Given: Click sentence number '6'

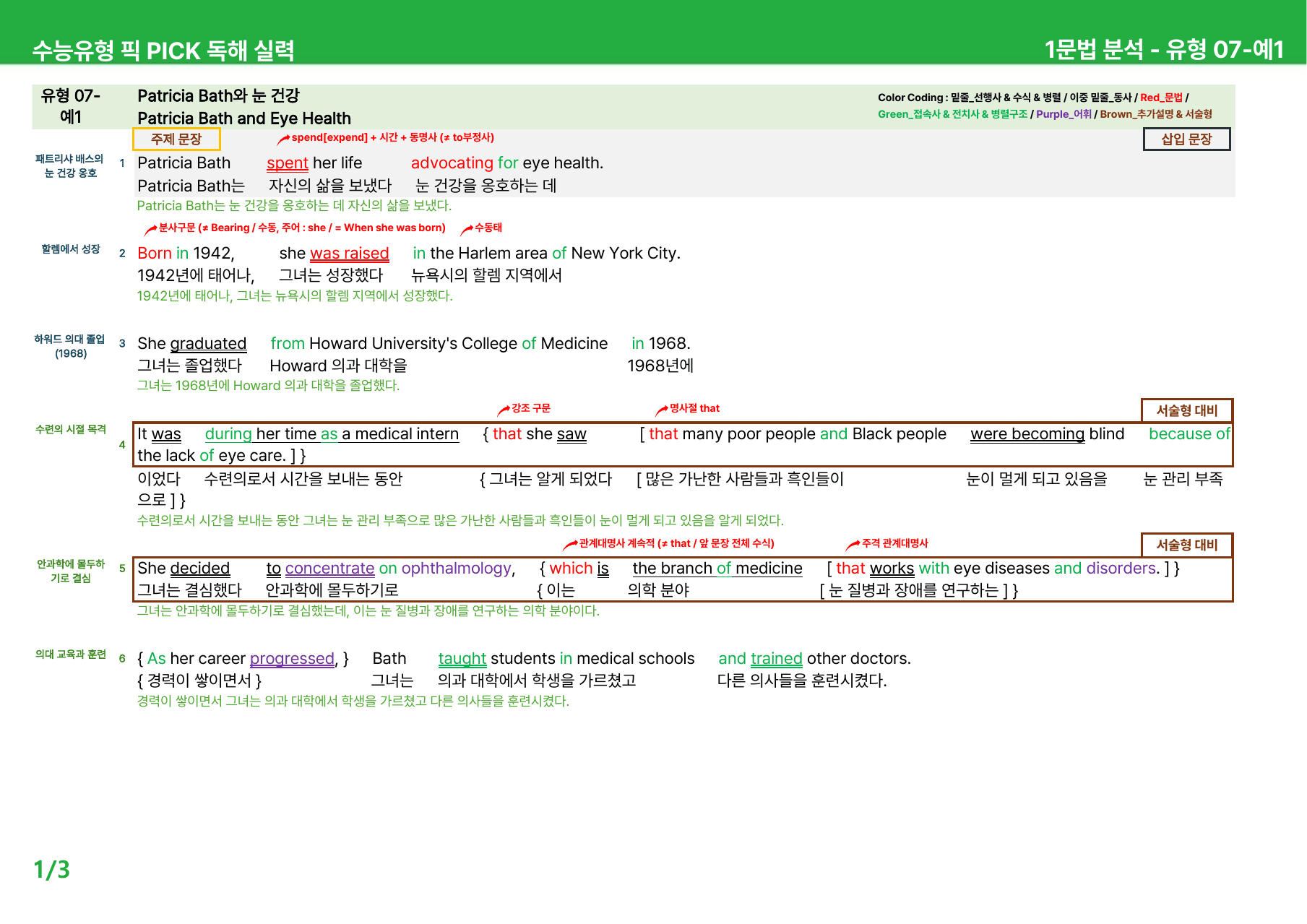Looking at the screenshot, I should click(x=122, y=658).
